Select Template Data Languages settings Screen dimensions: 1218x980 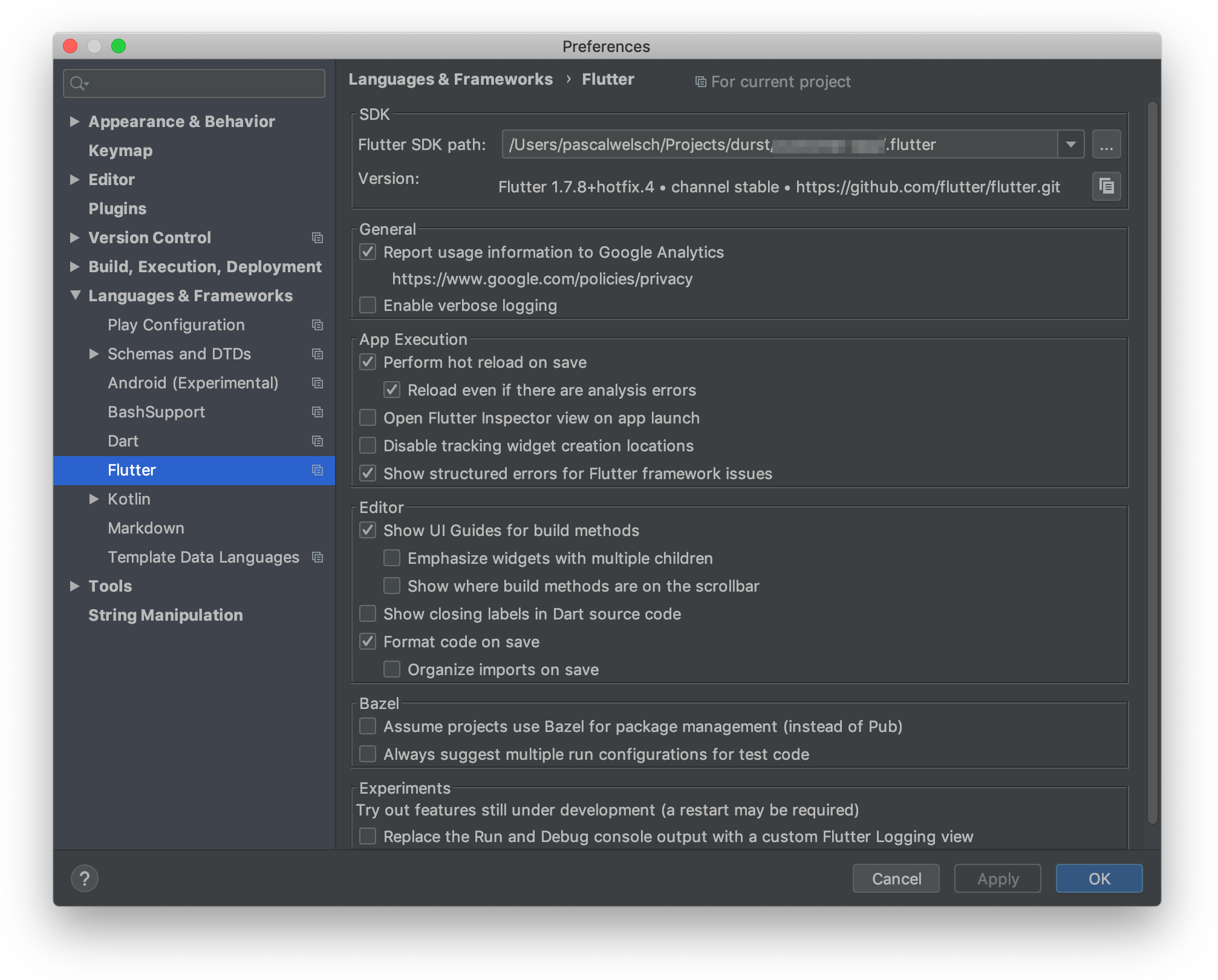coord(203,557)
